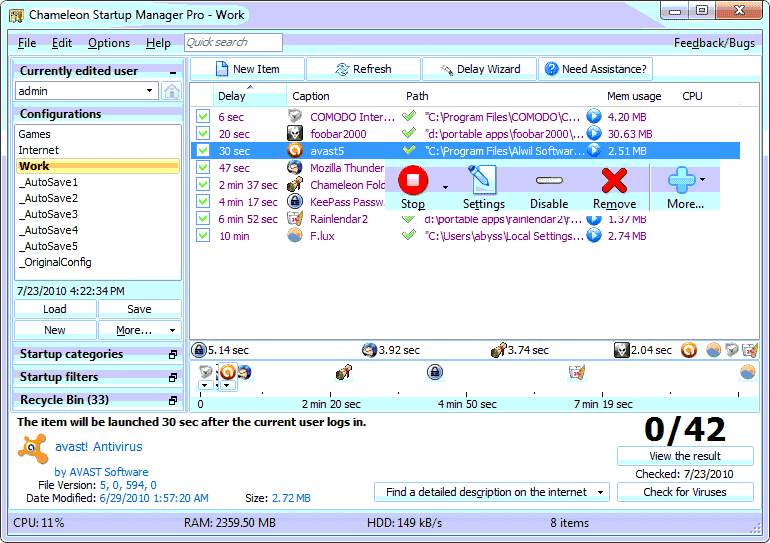Collapse the Currently edited user panel
Image resolution: width=770 pixels, height=543 pixels.
[173, 72]
